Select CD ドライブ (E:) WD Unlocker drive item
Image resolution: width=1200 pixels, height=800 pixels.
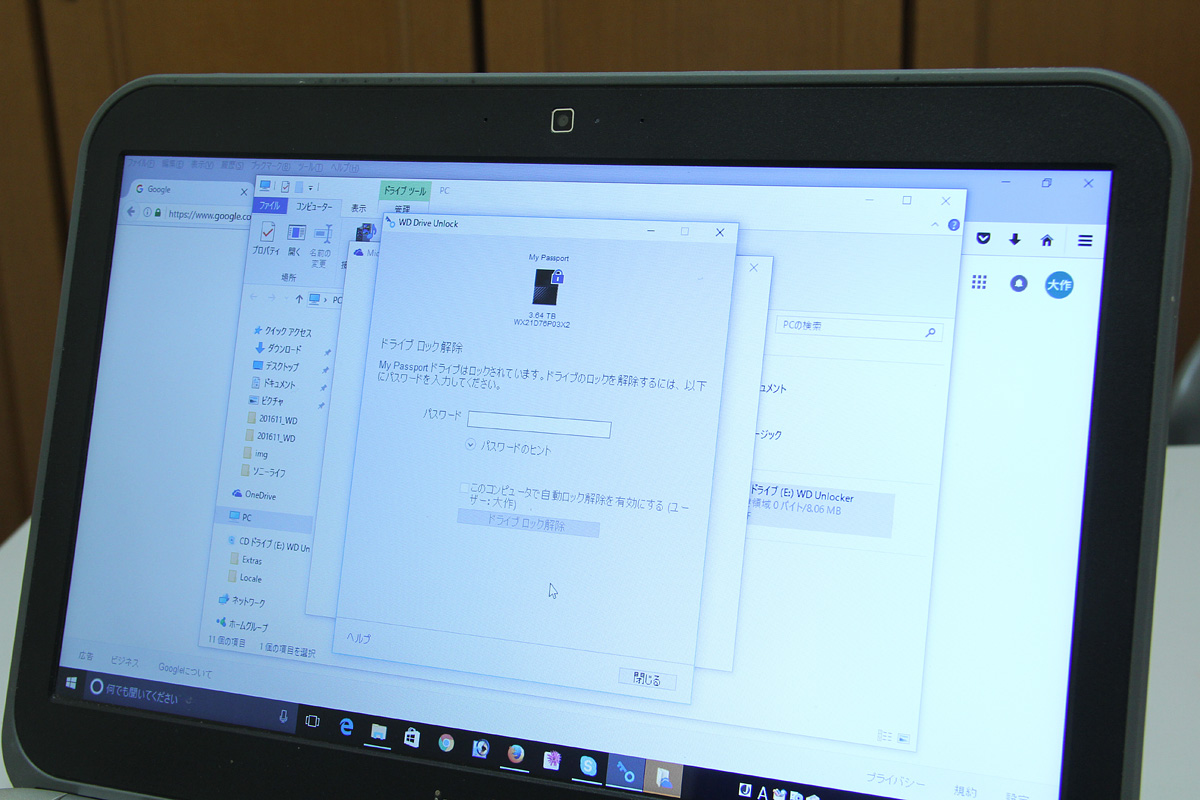(x=818, y=509)
